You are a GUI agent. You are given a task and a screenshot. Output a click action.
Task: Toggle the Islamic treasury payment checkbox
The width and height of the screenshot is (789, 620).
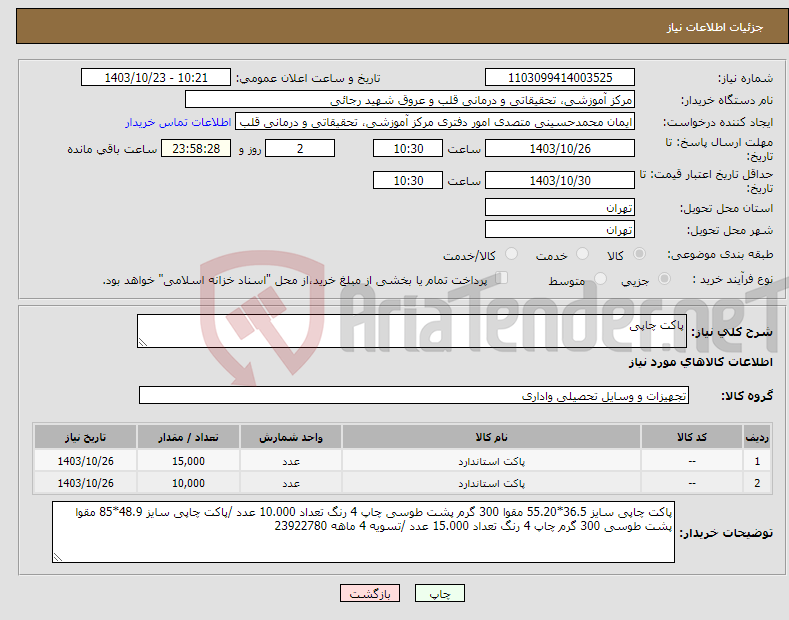(x=502, y=278)
